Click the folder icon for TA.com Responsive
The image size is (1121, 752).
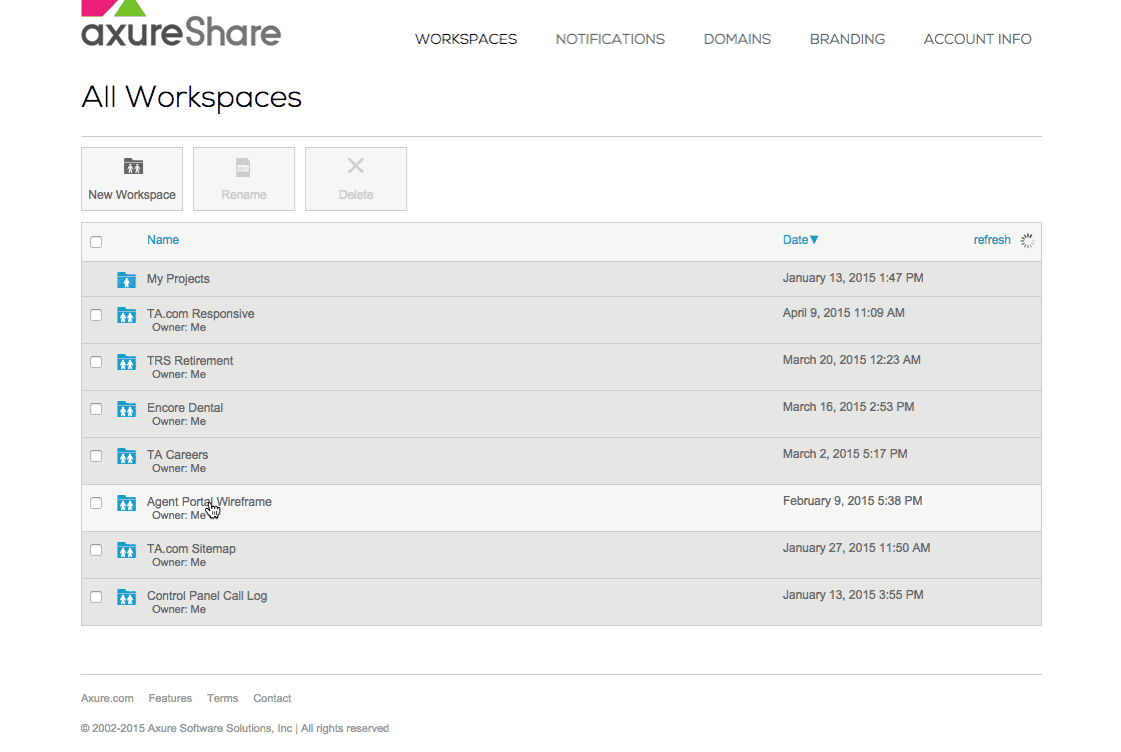[x=126, y=314]
